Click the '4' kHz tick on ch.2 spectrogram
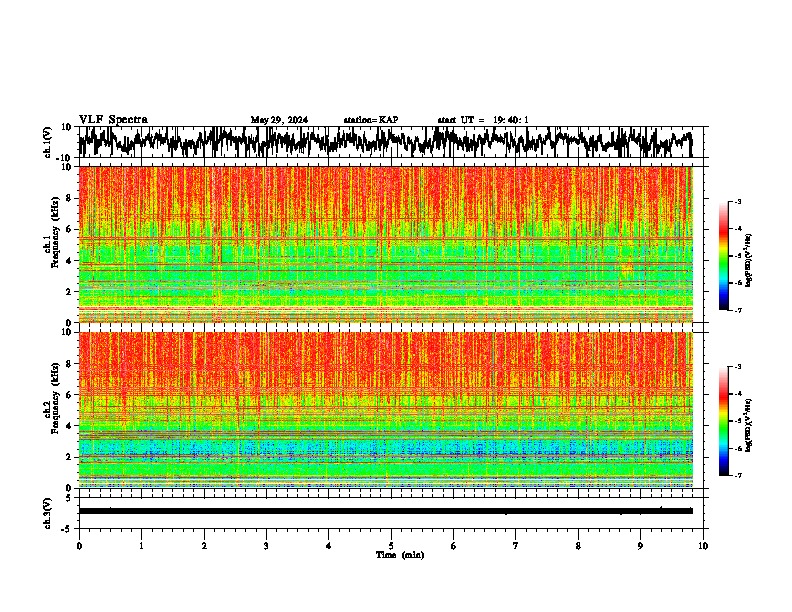The height and width of the screenshot is (612, 792). (x=70, y=426)
